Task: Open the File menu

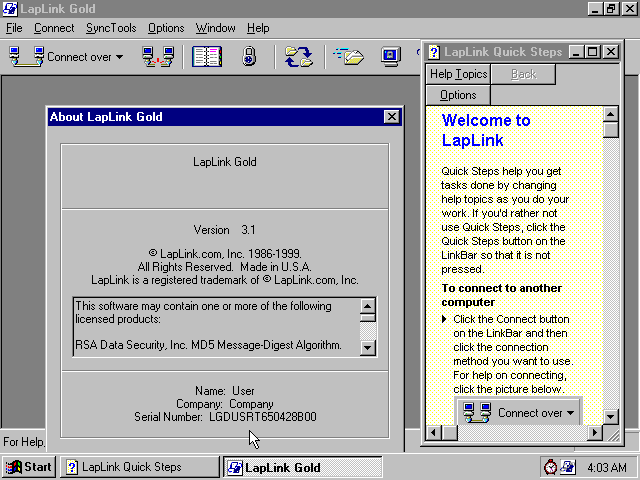Action: (14, 28)
